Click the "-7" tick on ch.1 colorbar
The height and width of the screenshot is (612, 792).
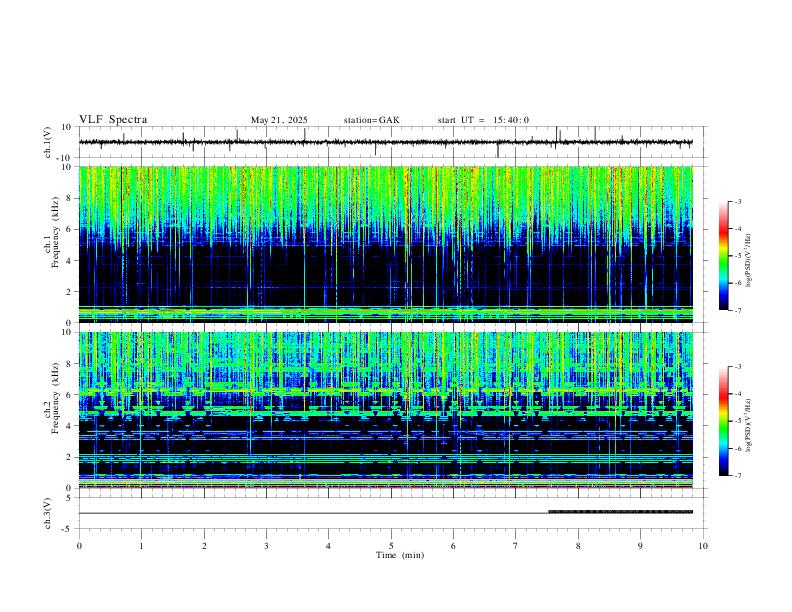point(738,311)
